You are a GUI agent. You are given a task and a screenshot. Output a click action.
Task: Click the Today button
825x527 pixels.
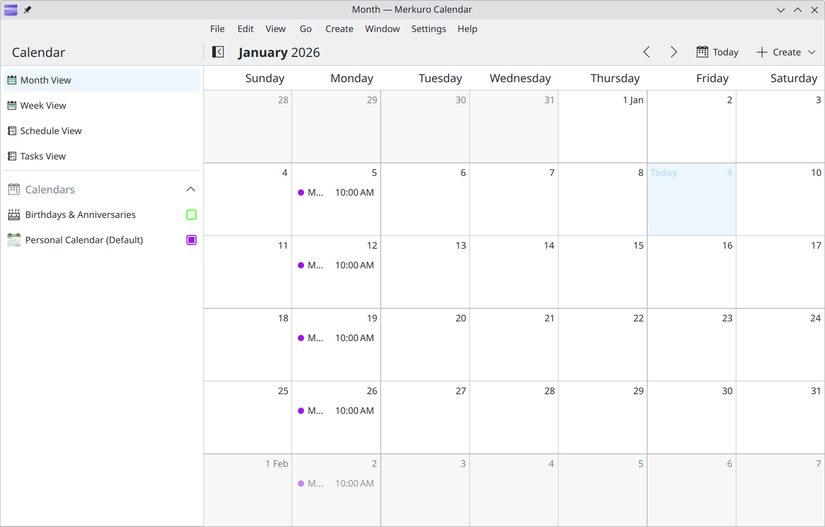[x=717, y=52]
